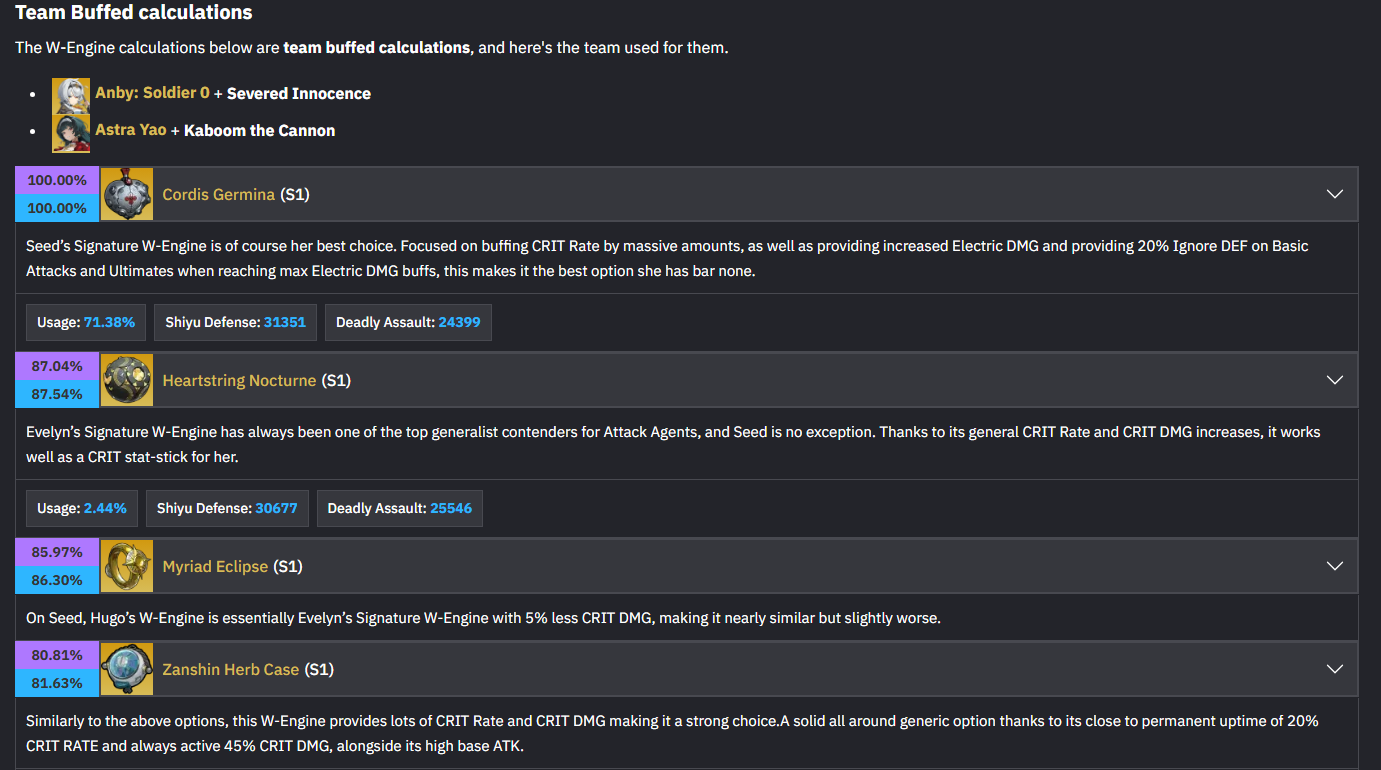
Task: Click the Anby: Soldier 0 portrait icon
Action: (x=71, y=96)
